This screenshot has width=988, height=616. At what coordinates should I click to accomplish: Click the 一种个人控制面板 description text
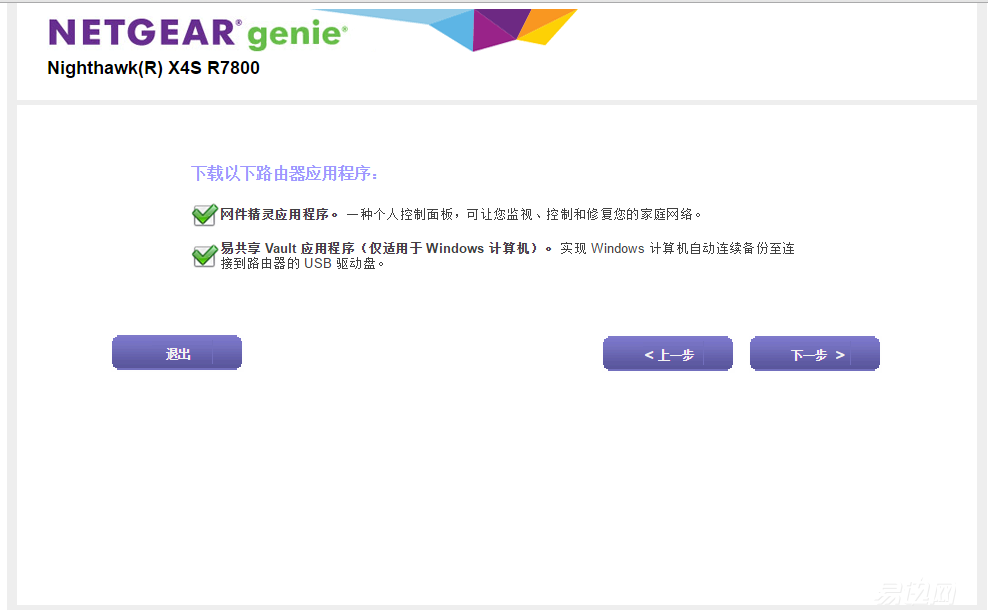click(x=524, y=215)
